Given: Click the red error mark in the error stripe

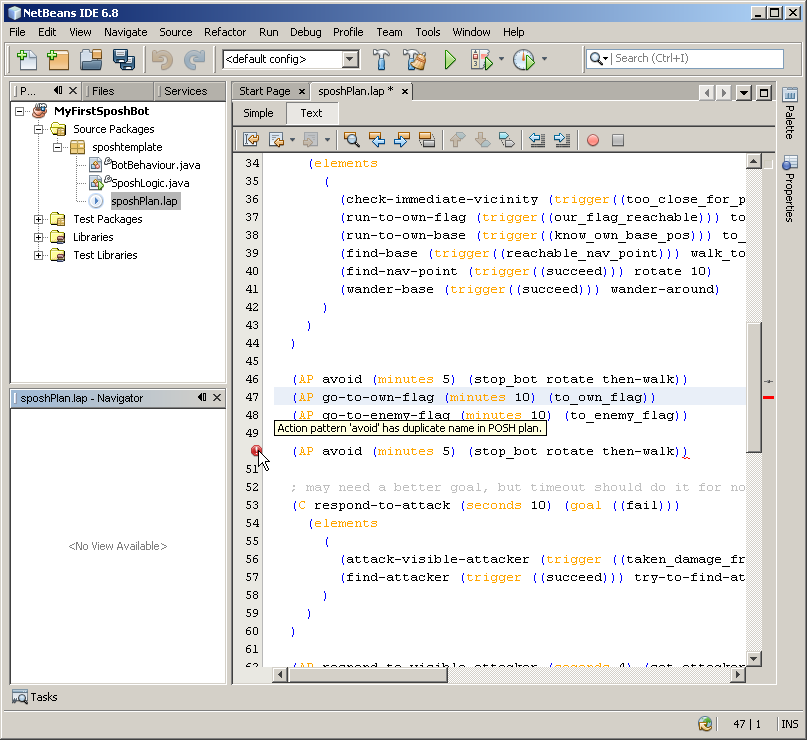Looking at the screenshot, I should point(768,397).
